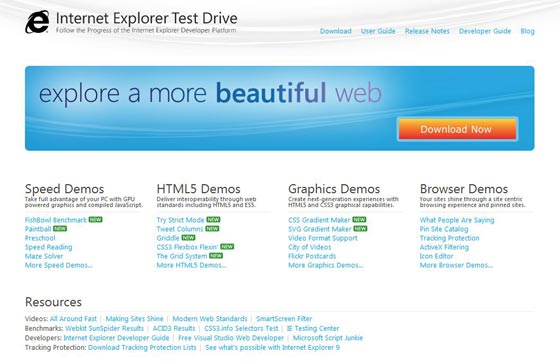Screen dimensions: 560x362
Task: Open the Preschool speed demo
Action: tap(40, 238)
